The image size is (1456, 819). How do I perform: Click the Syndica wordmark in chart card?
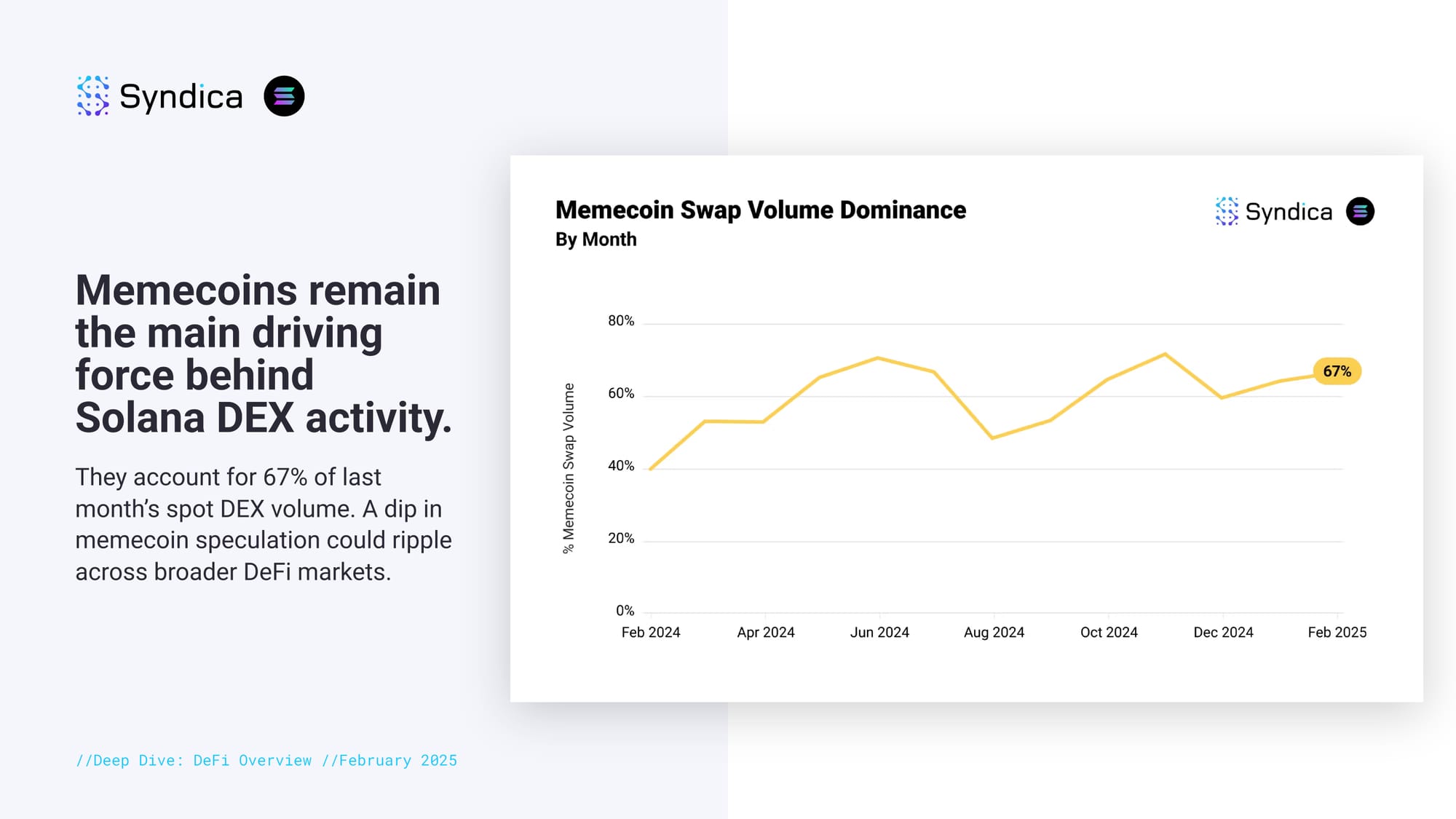[x=1289, y=212]
